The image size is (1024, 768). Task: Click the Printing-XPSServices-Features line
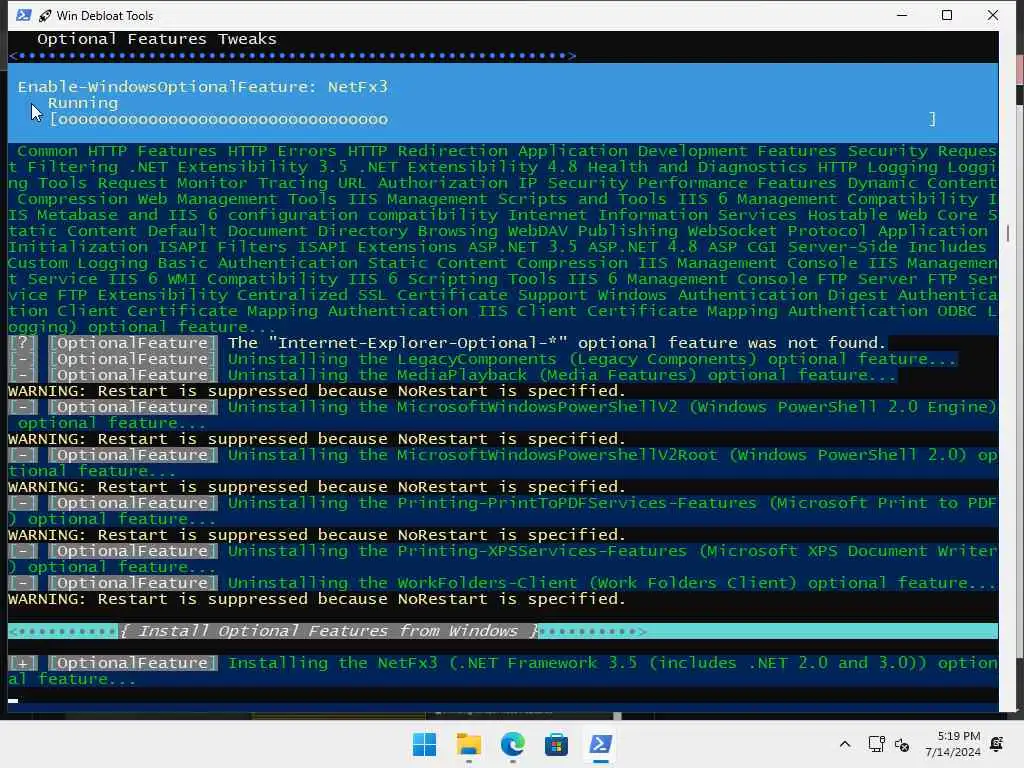[x=503, y=559]
